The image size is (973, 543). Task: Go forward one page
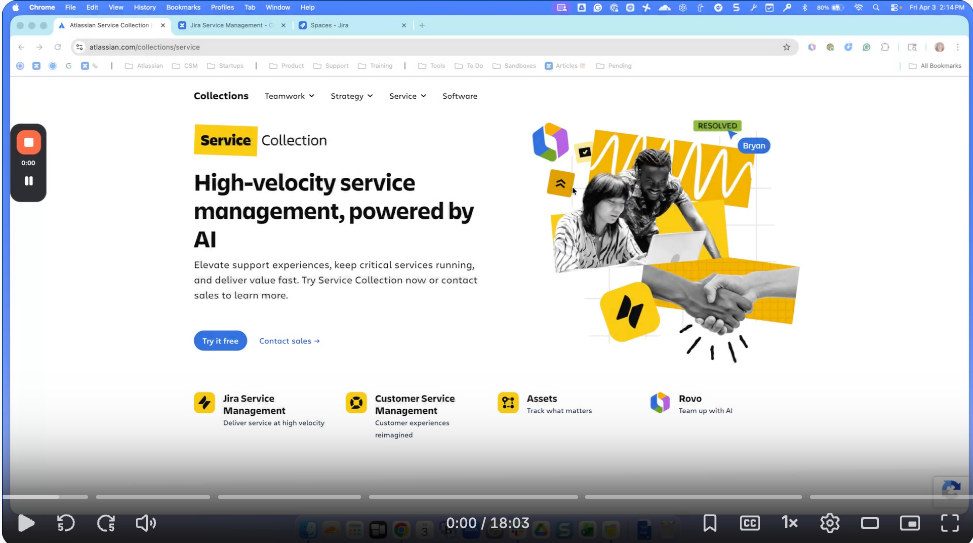(39, 47)
